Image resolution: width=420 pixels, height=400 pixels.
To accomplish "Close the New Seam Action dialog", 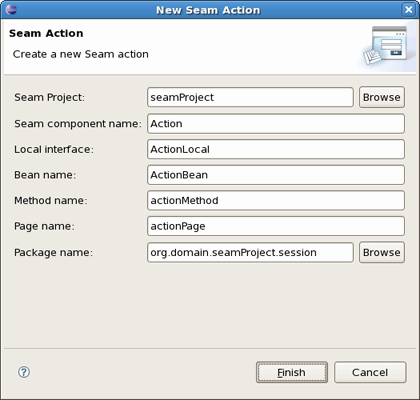I will tap(409, 10).
